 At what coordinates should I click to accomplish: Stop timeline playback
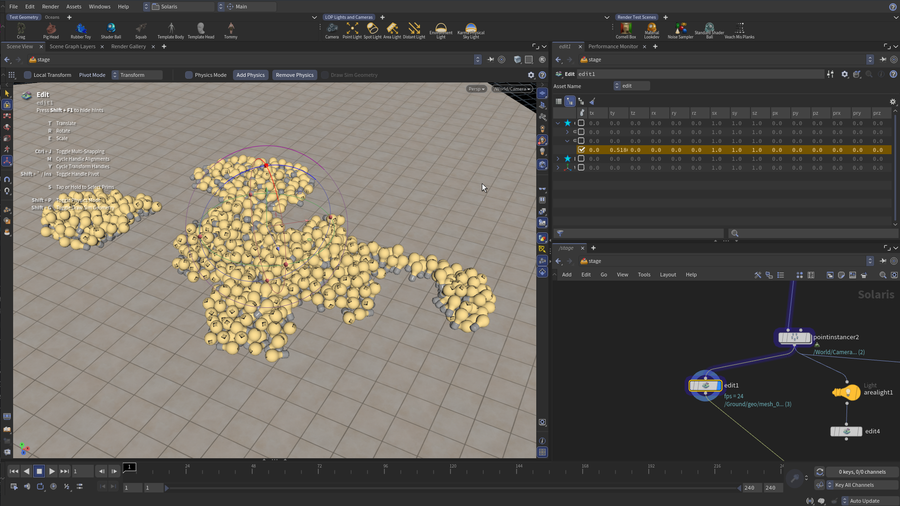point(39,472)
